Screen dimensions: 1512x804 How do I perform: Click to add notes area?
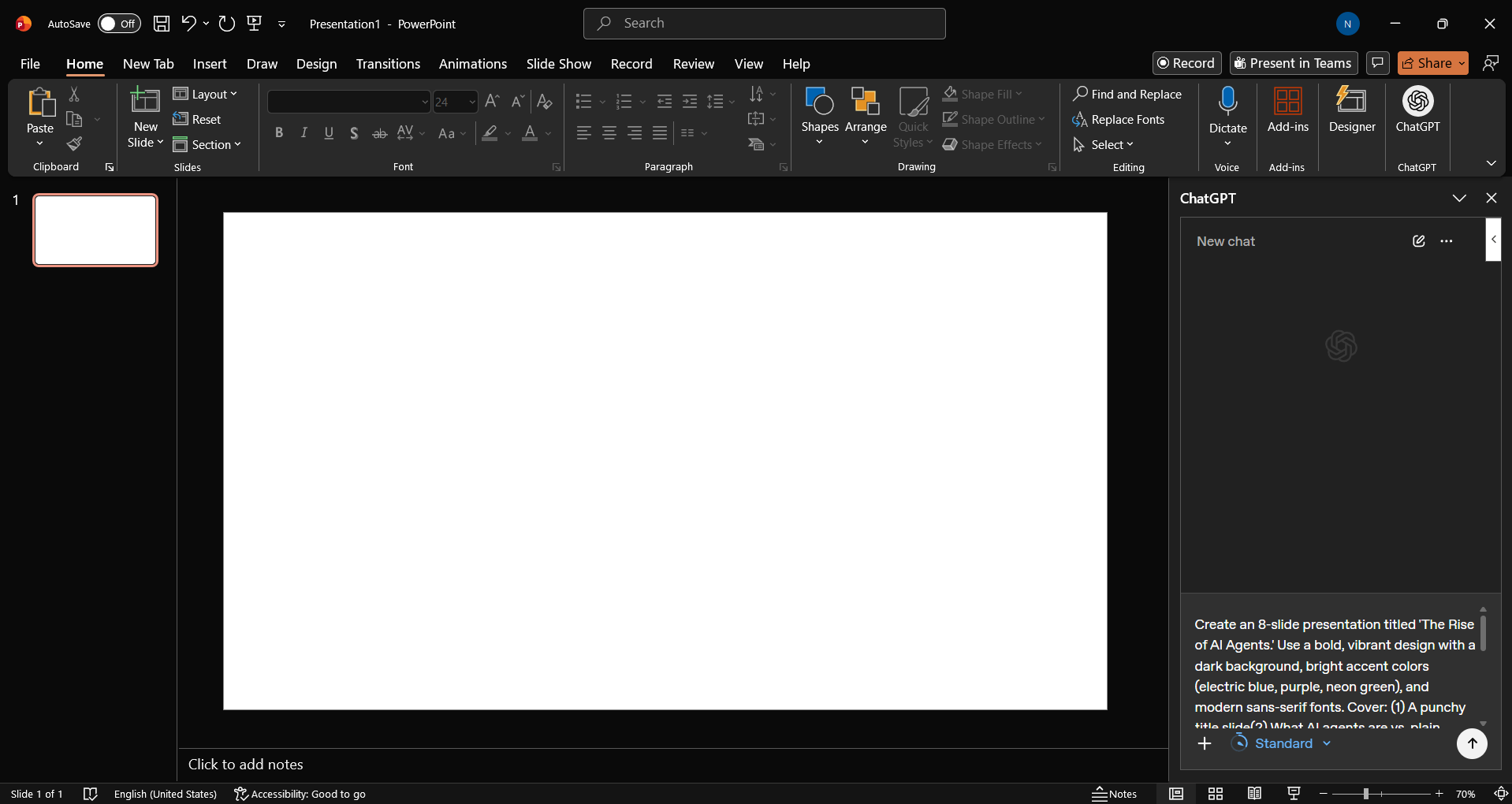[672, 765]
